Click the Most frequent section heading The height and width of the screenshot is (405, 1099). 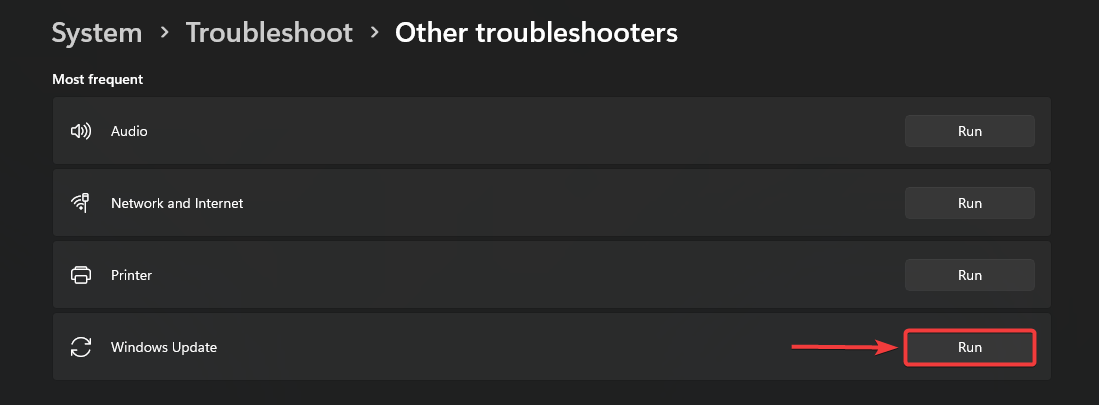coord(97,79)
